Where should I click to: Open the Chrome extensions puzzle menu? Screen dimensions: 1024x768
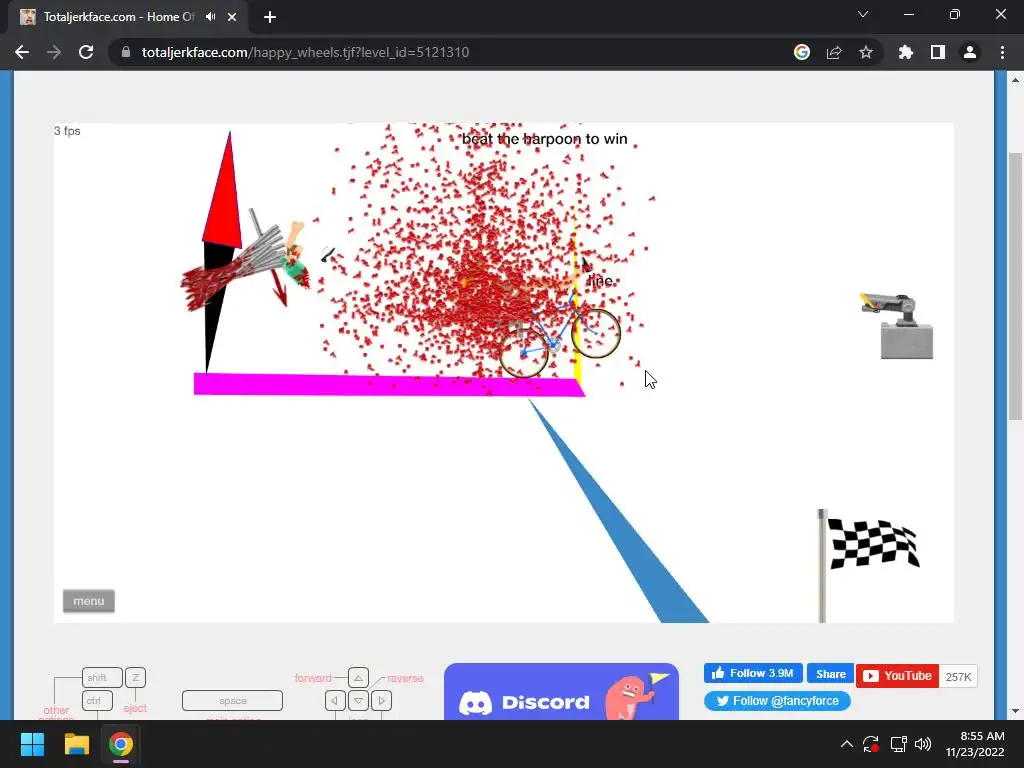pos(906,52)
